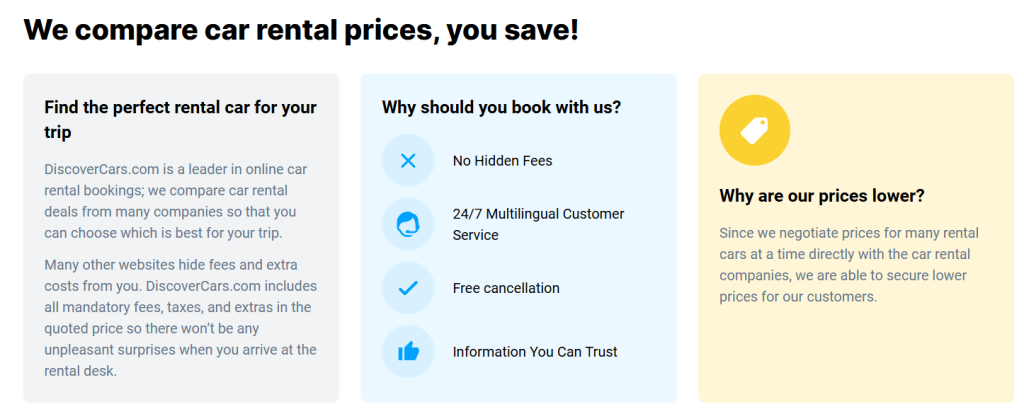The image size is (1024, 414).
Task: Click the 'Free cancellation' label
Action: click(506, 288)
